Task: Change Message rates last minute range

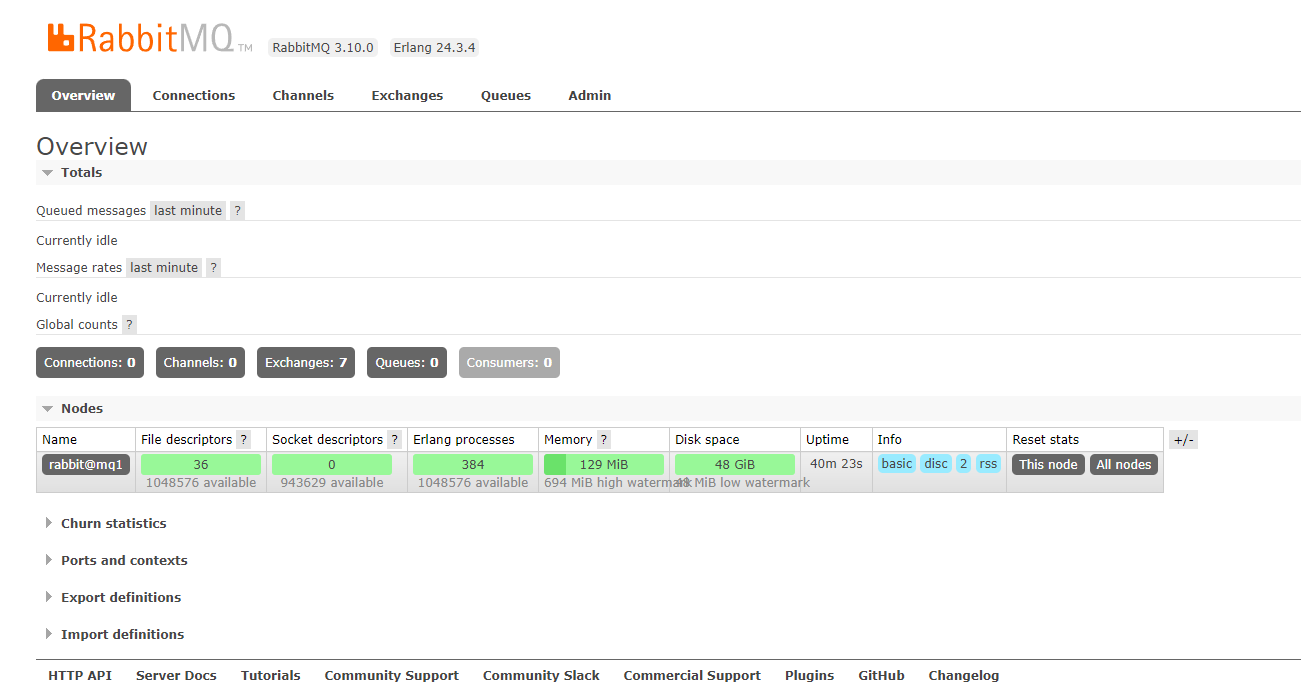Action: coord(164,268)
